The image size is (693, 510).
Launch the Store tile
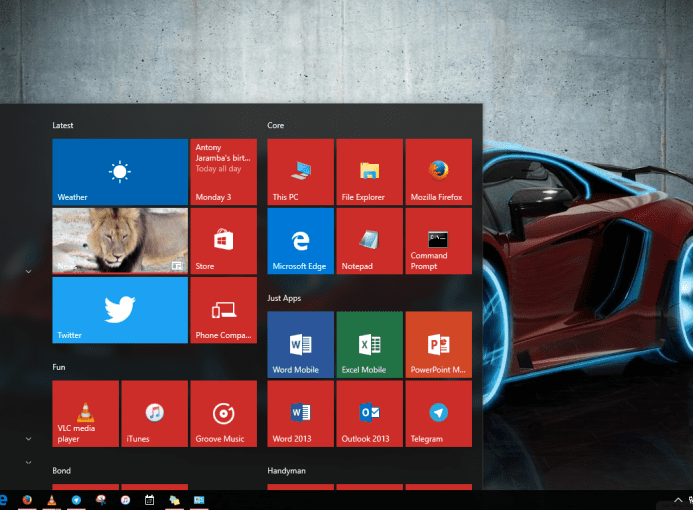coord(223,241)
